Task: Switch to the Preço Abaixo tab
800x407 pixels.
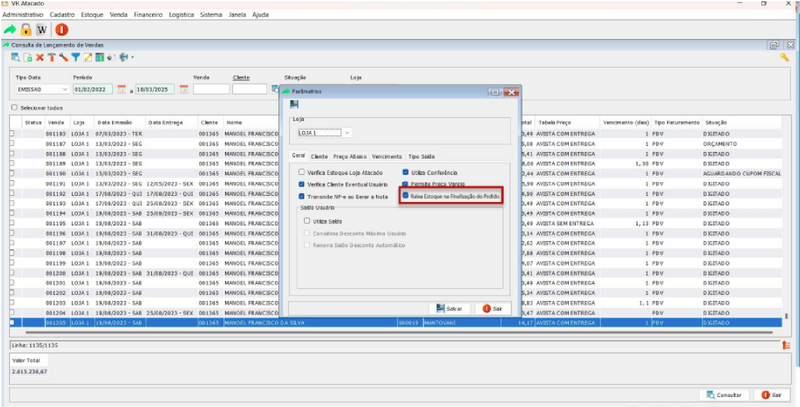Action: (349, 156)
